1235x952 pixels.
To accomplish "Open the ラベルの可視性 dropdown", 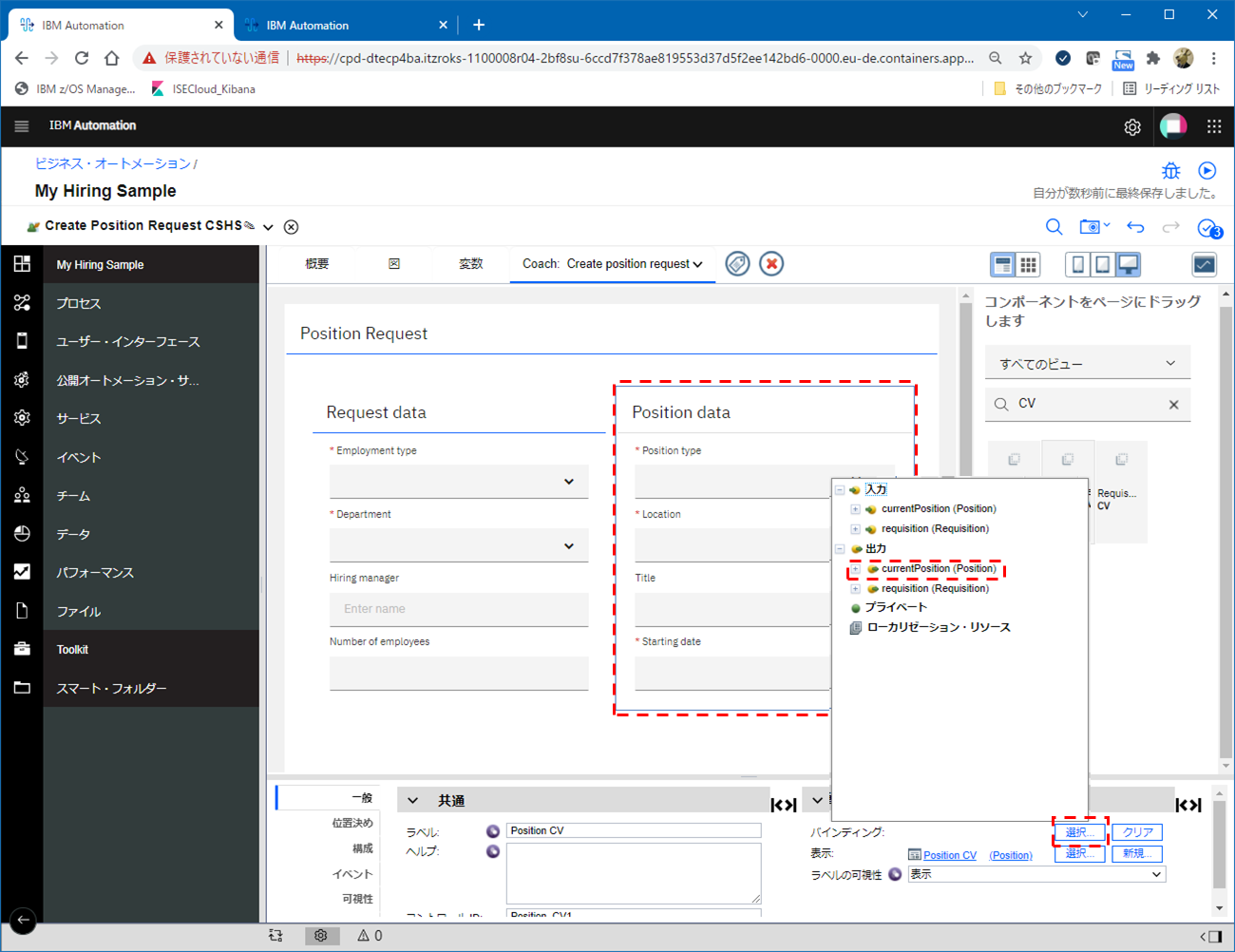I will 1036,874.
